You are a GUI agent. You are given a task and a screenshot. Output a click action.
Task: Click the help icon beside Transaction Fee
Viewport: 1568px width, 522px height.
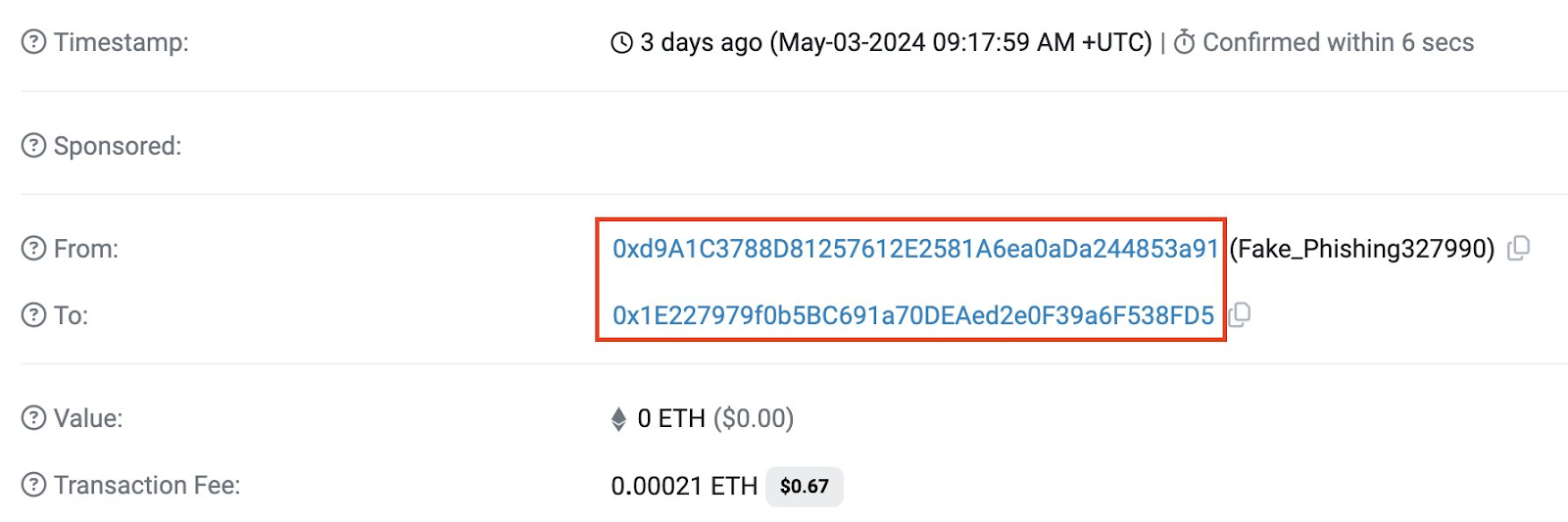[33, 485]
